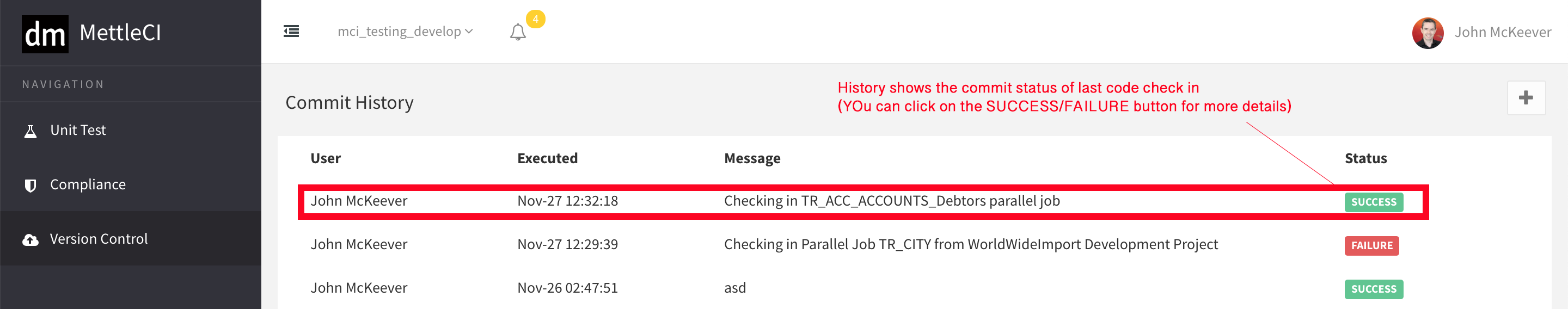The image size is (1568, 309).
Task: Click the Unit Test flask icon
Action: (x=30, y=131)
